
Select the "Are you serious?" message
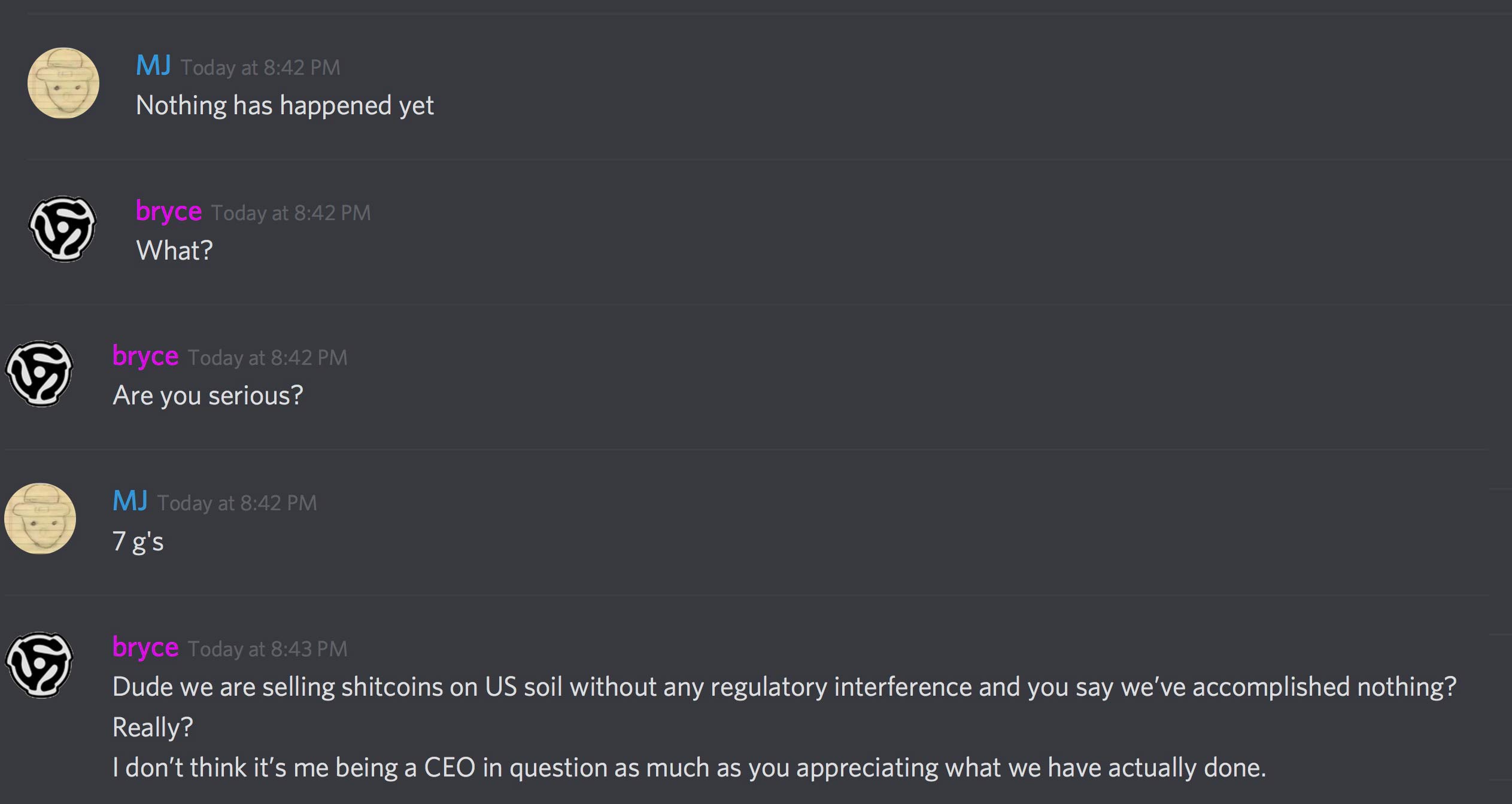208,396
